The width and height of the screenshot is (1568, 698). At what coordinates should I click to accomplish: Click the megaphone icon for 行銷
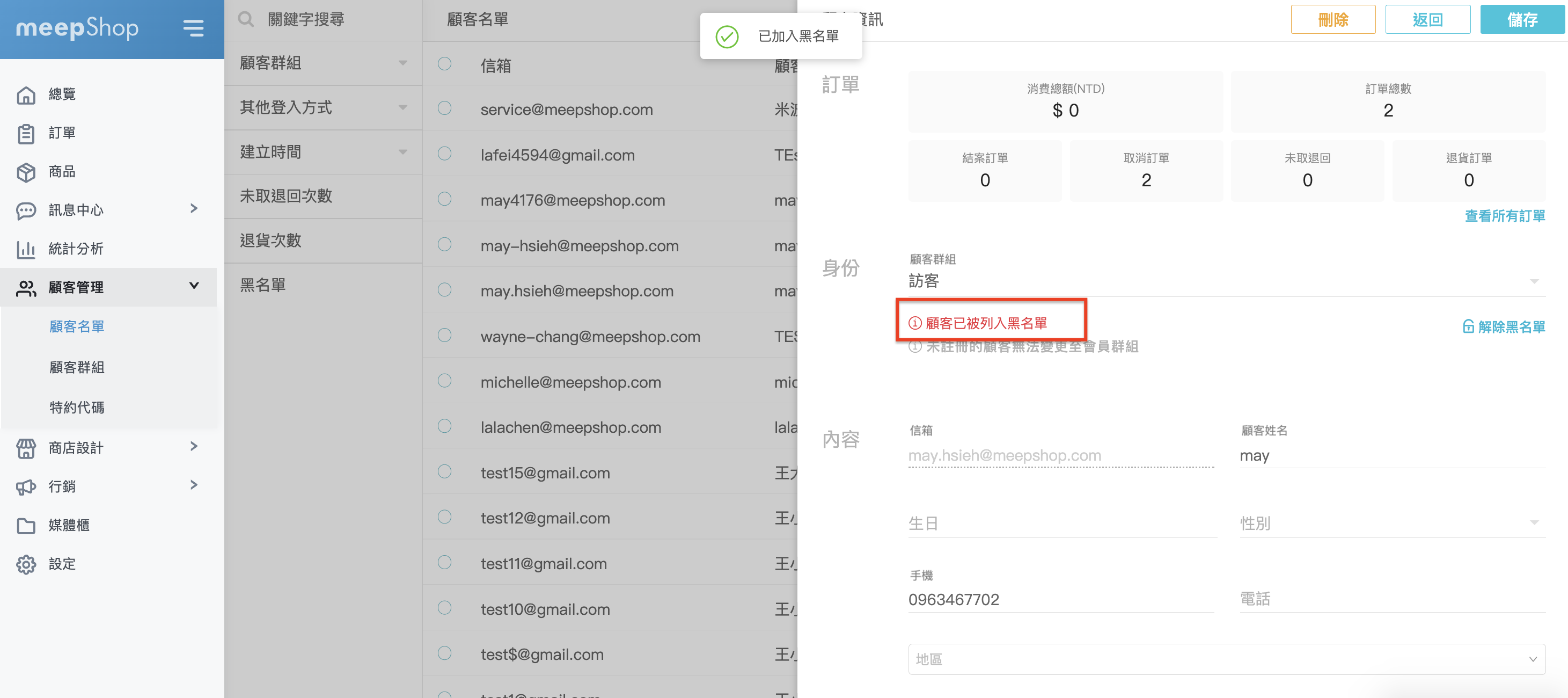click(x=26, y=486)
